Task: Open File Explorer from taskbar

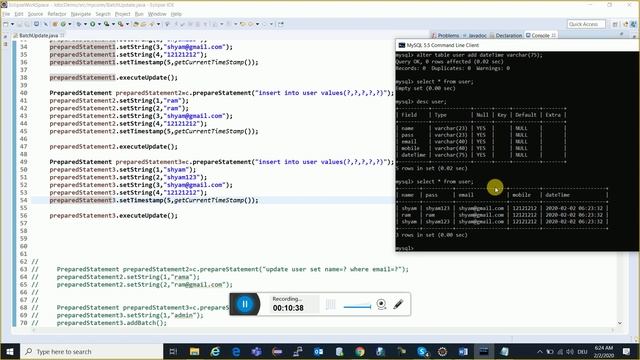Action: (x=194, y=351)
